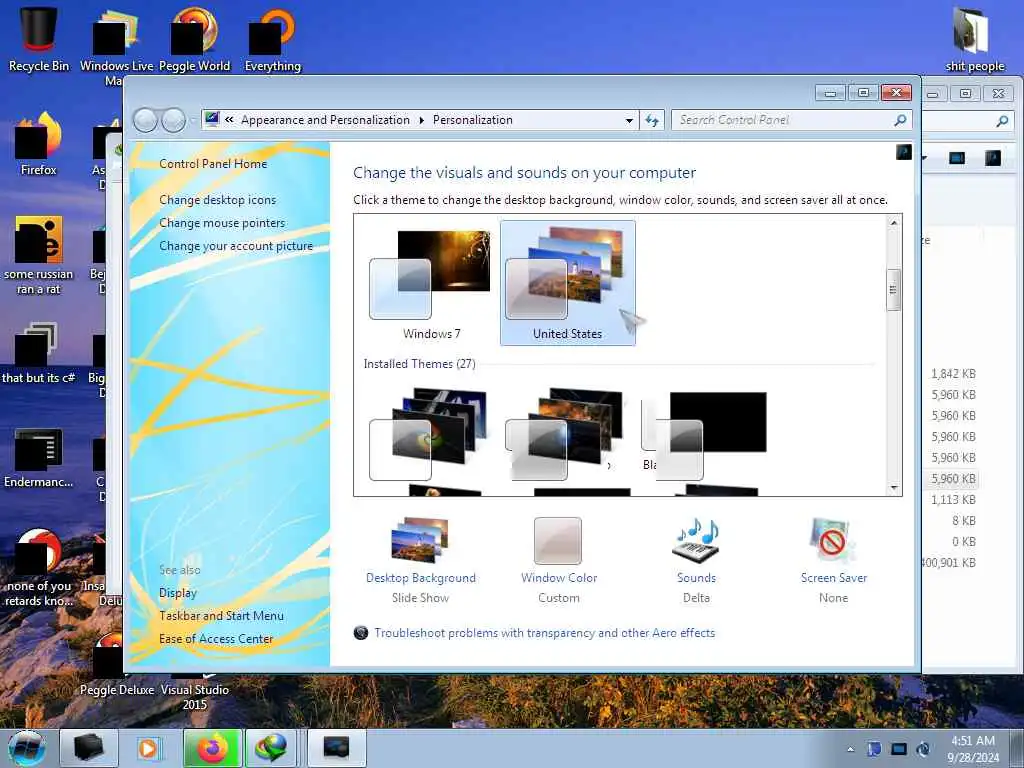Open 'that but its c#' desktop icon
Image resolution: width=1024 pixels, height=768 pixels.
tap(39, 353)
